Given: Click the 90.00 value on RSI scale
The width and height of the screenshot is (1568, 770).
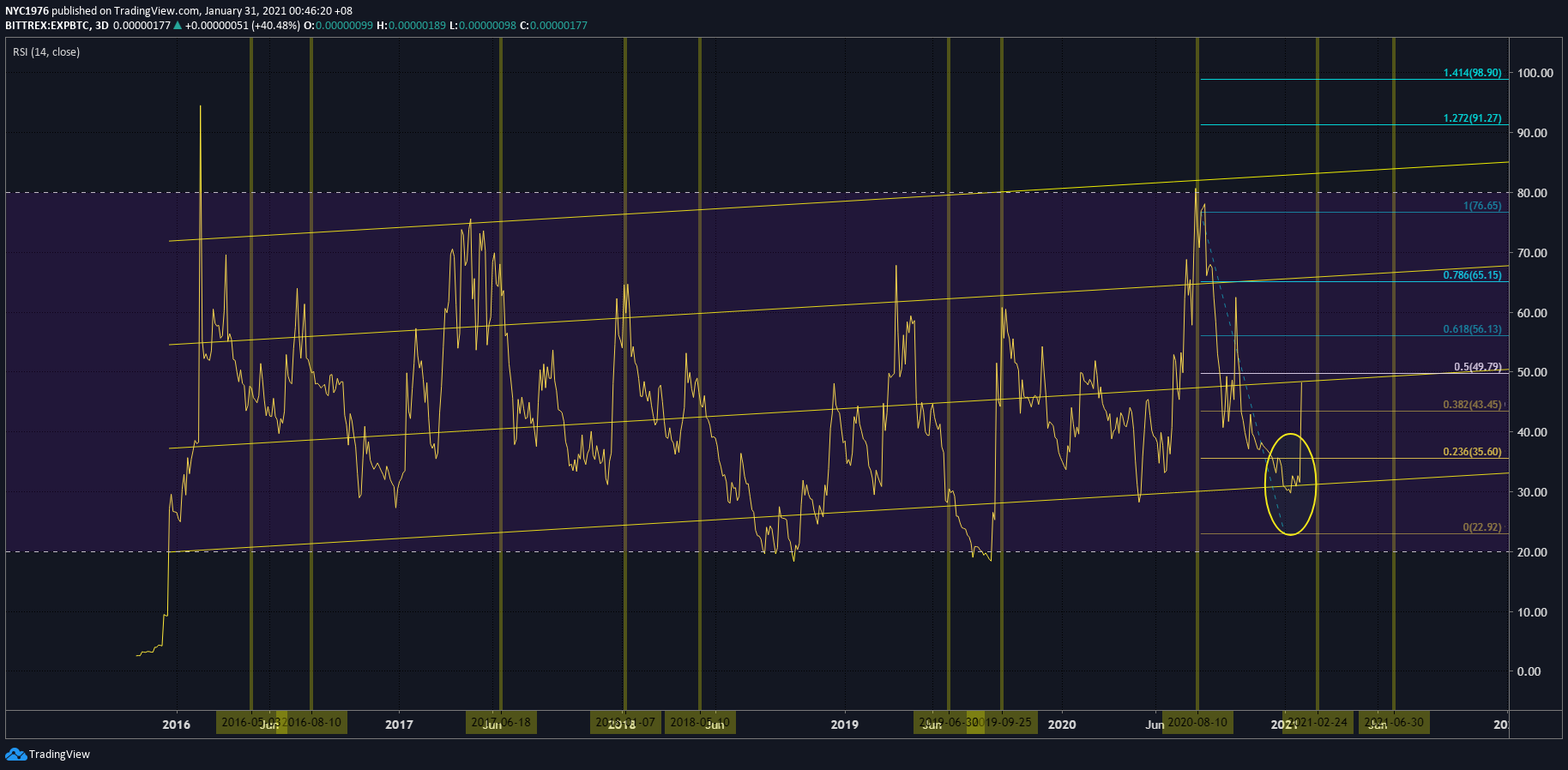Looking at the screenshot, I should [x=1532, y=133].
